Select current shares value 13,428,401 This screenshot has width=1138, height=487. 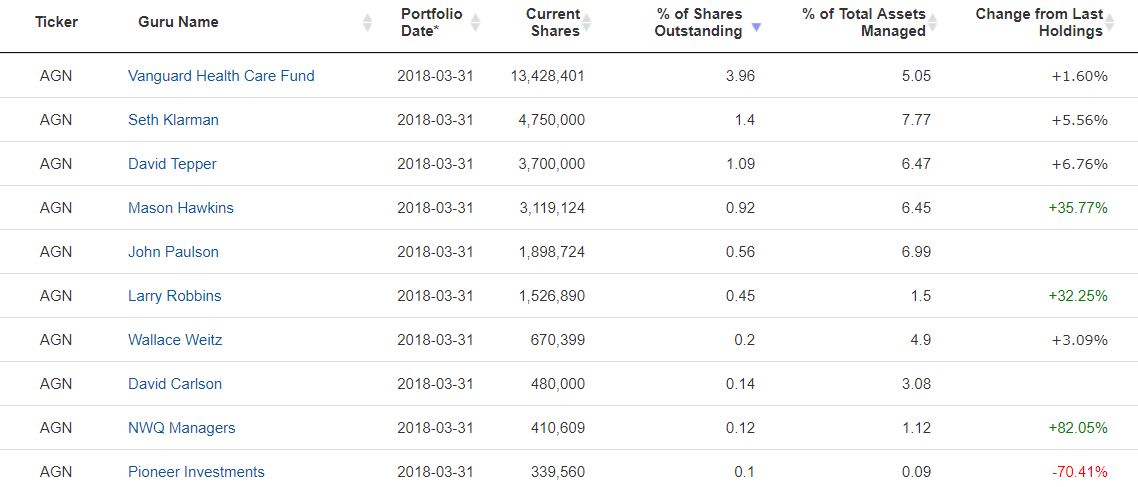547,75
